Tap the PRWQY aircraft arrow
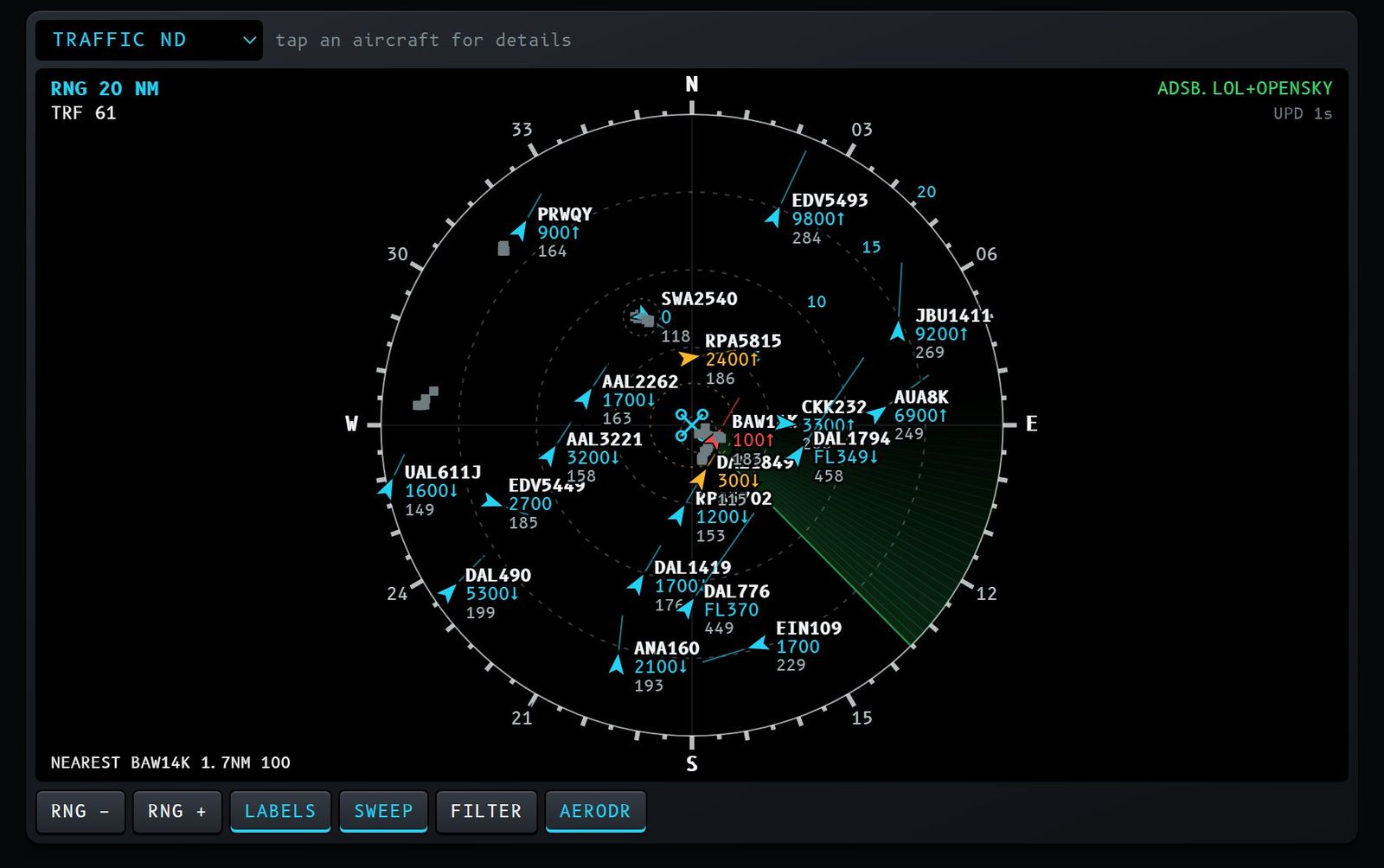Screen dimensions: 1384x868 tap(519, 231)
